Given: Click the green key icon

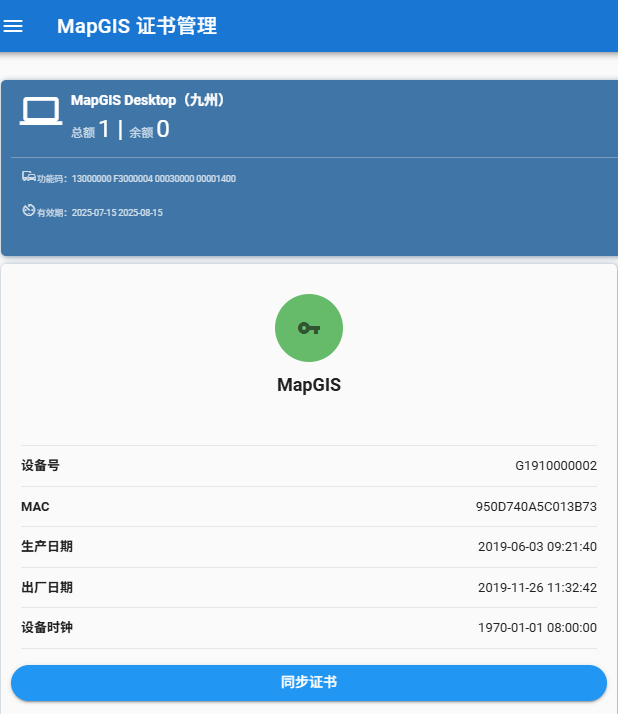Looking at the screenshot, I should (x=309, y=328).
